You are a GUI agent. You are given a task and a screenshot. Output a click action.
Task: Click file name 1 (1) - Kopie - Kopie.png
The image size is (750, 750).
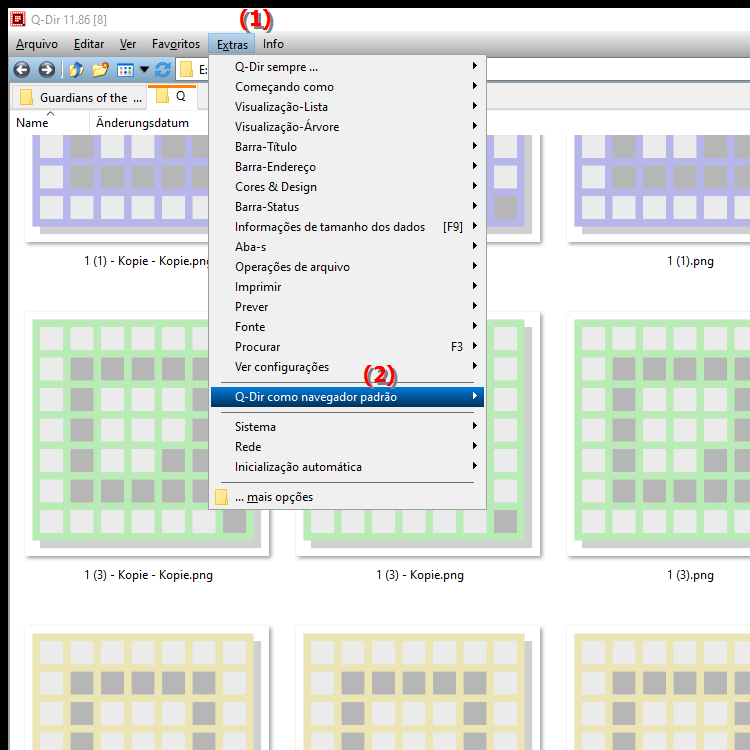(146, 261)
